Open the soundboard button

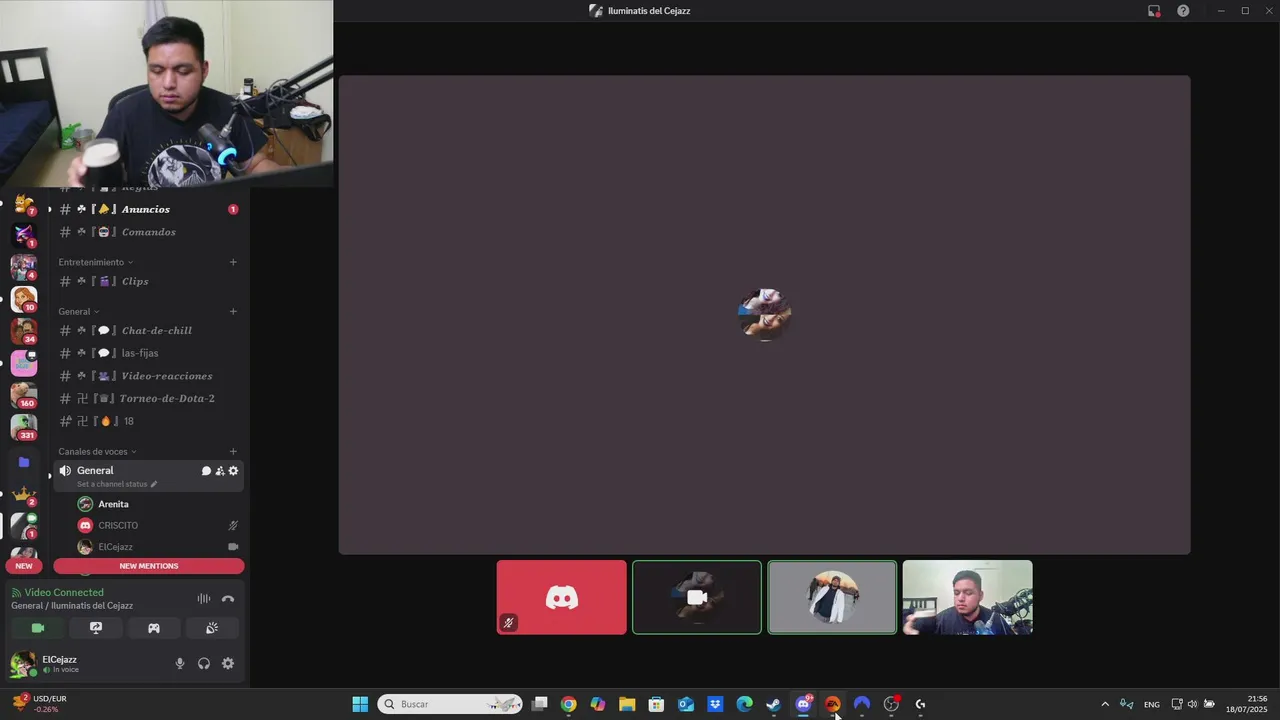coord(212,628)
